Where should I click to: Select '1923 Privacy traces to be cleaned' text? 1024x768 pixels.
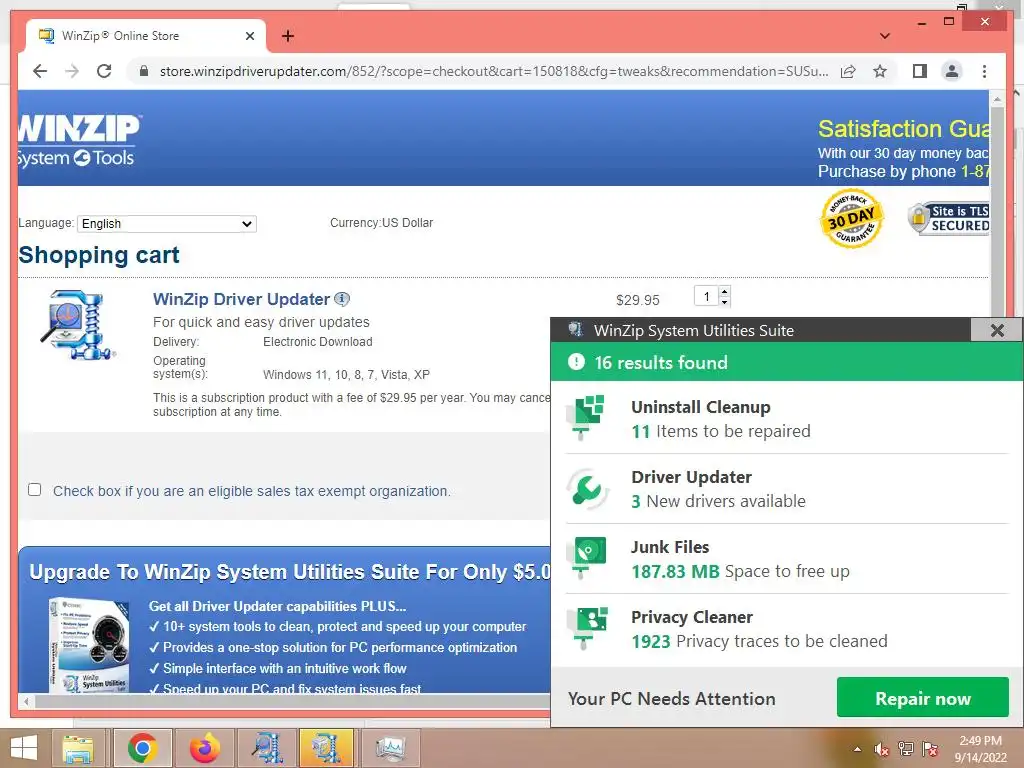[759, 641]
